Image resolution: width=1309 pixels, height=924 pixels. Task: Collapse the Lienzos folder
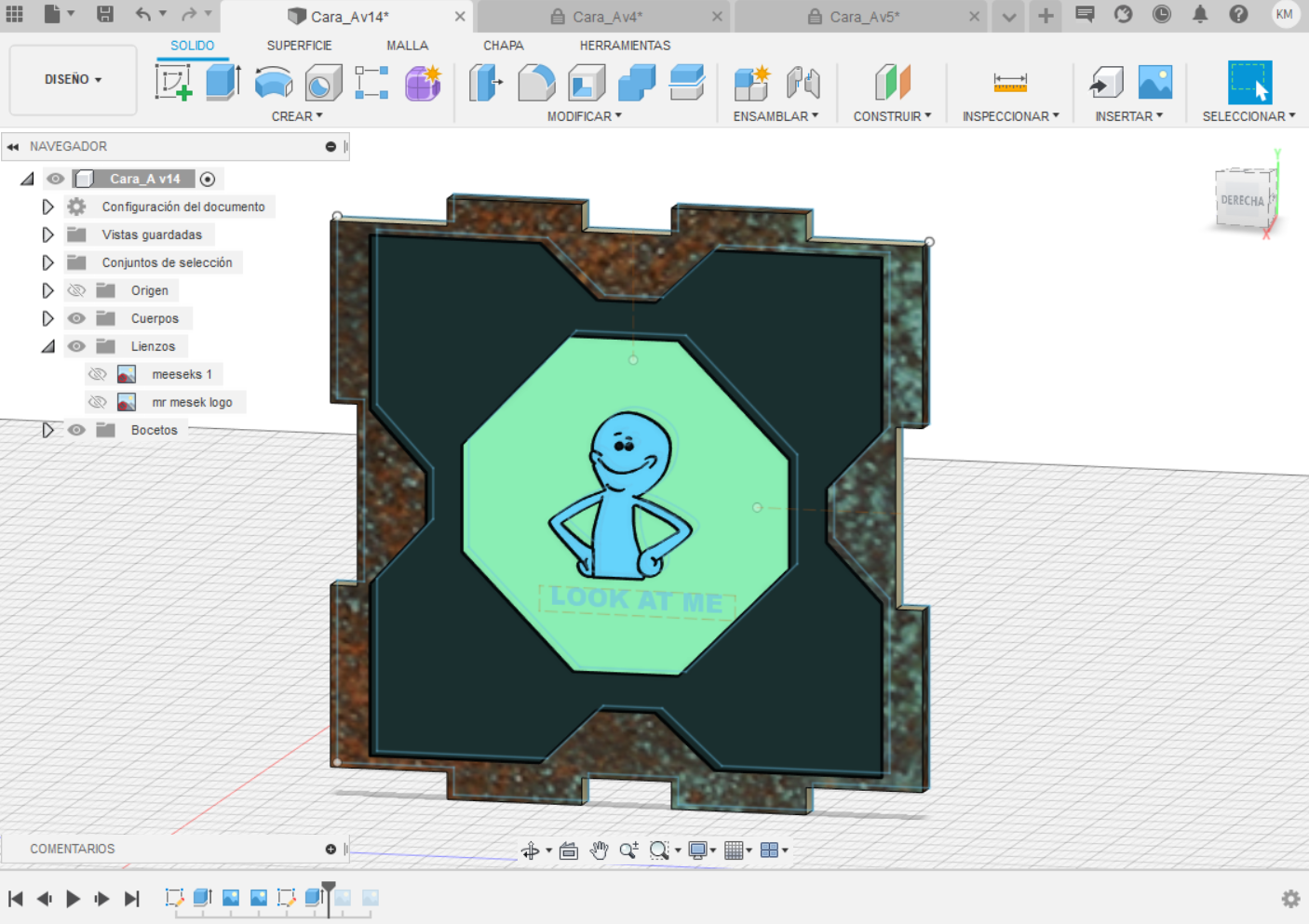pyautogui.click(x=47, y=346)
